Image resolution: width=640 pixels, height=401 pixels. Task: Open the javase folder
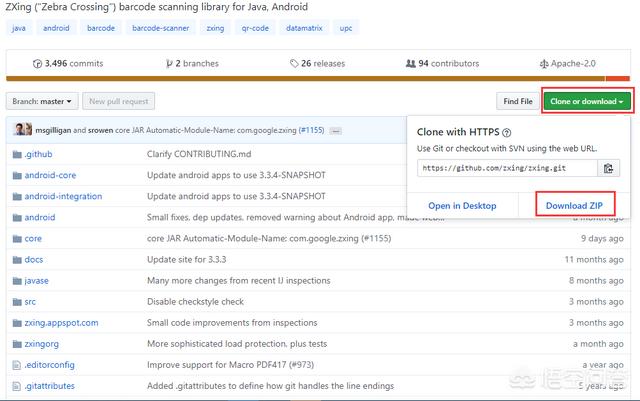coord(36,281)
